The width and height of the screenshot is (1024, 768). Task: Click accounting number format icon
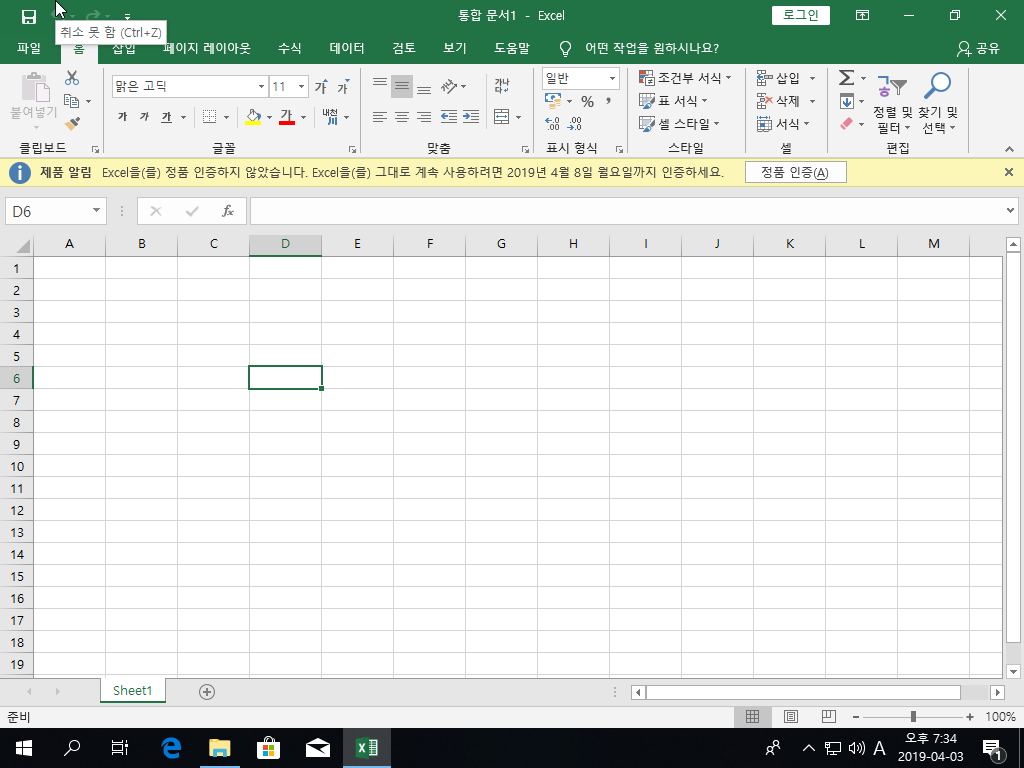tap(553, 101)
